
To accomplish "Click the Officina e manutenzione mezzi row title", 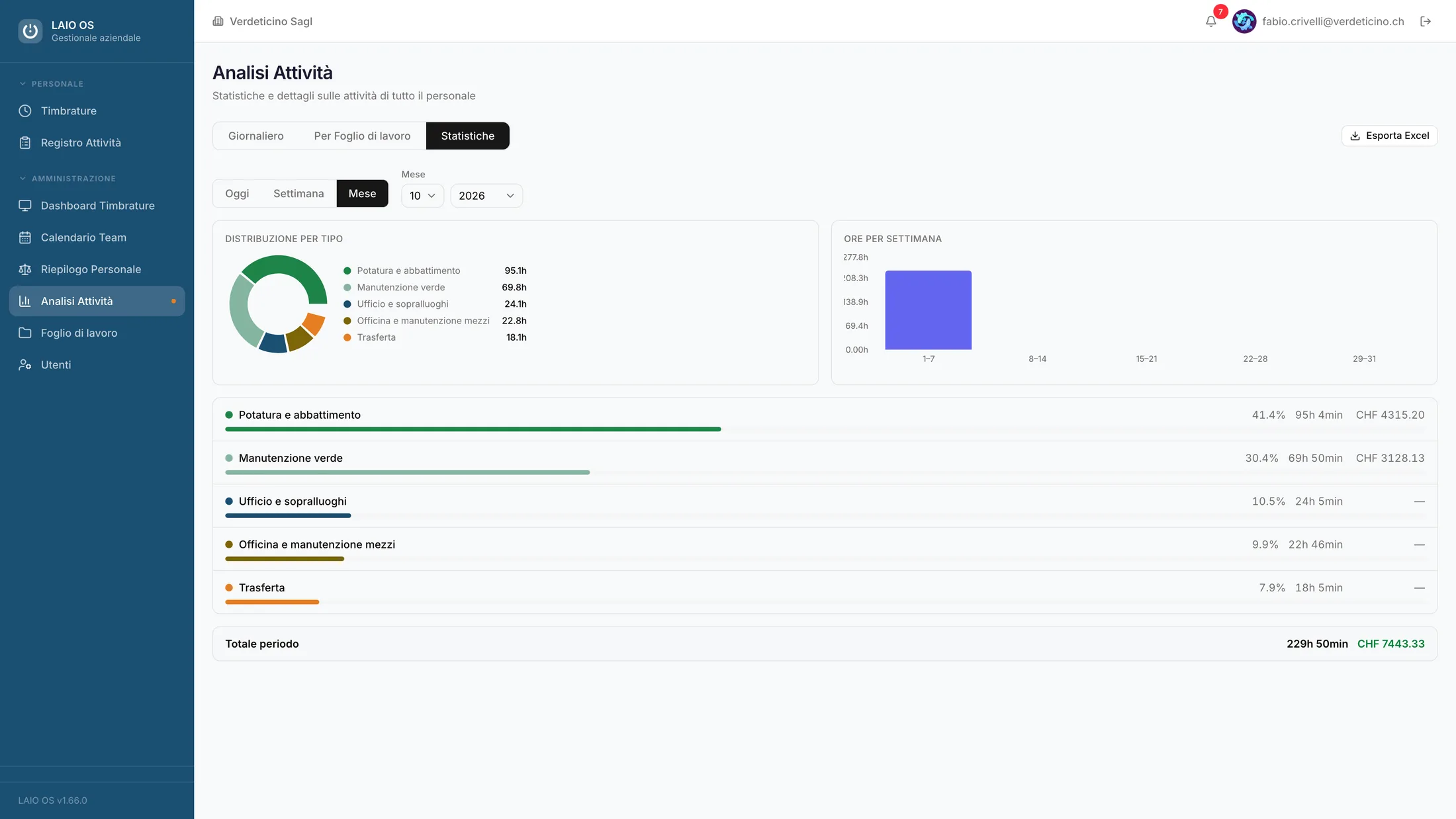I will coord(317,544).
